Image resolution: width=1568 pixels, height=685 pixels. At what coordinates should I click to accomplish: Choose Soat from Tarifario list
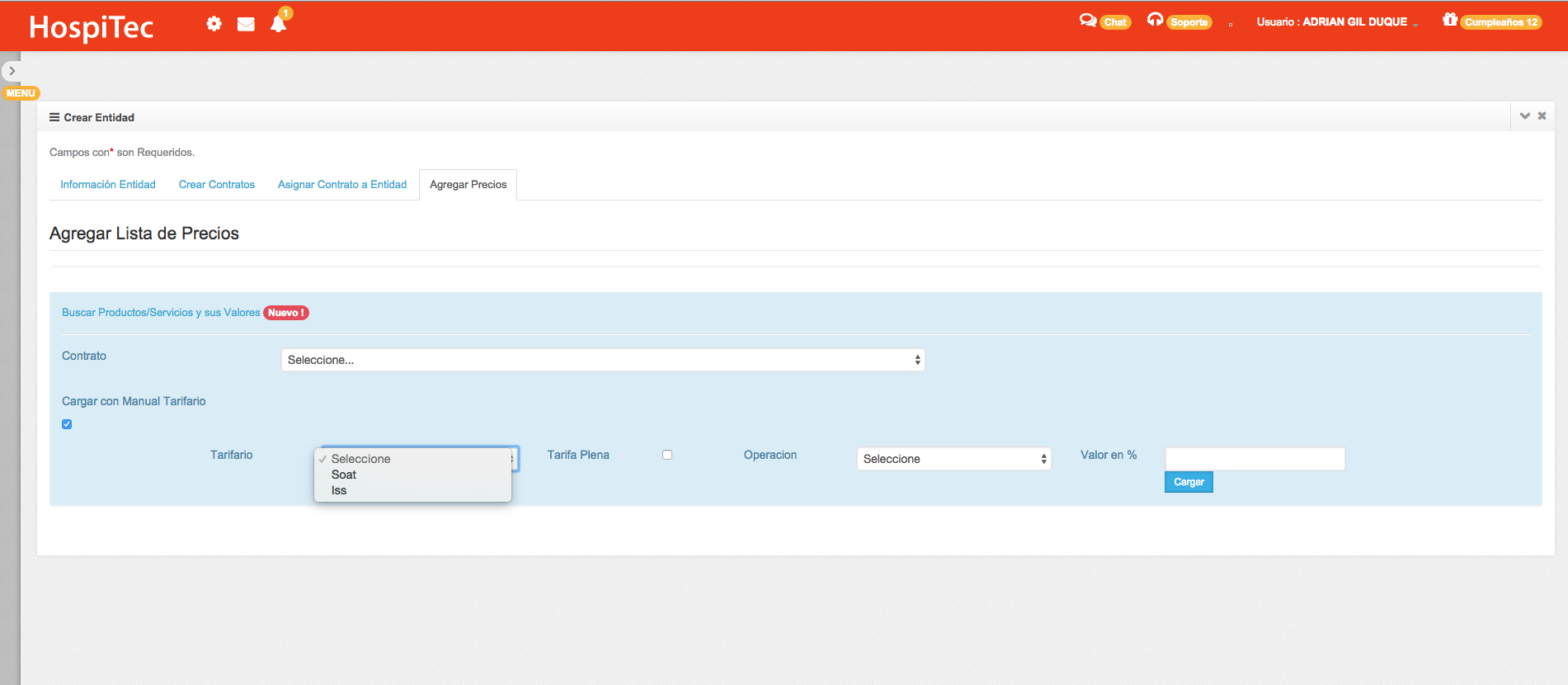tap(344, 475)
